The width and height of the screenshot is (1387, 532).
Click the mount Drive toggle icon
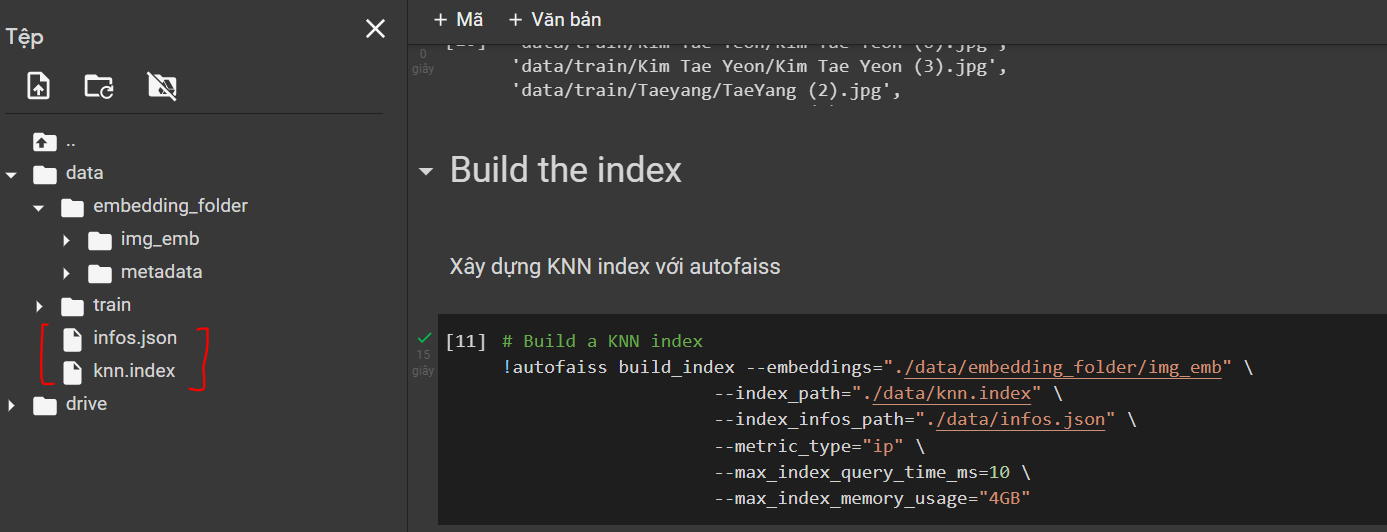161,86
